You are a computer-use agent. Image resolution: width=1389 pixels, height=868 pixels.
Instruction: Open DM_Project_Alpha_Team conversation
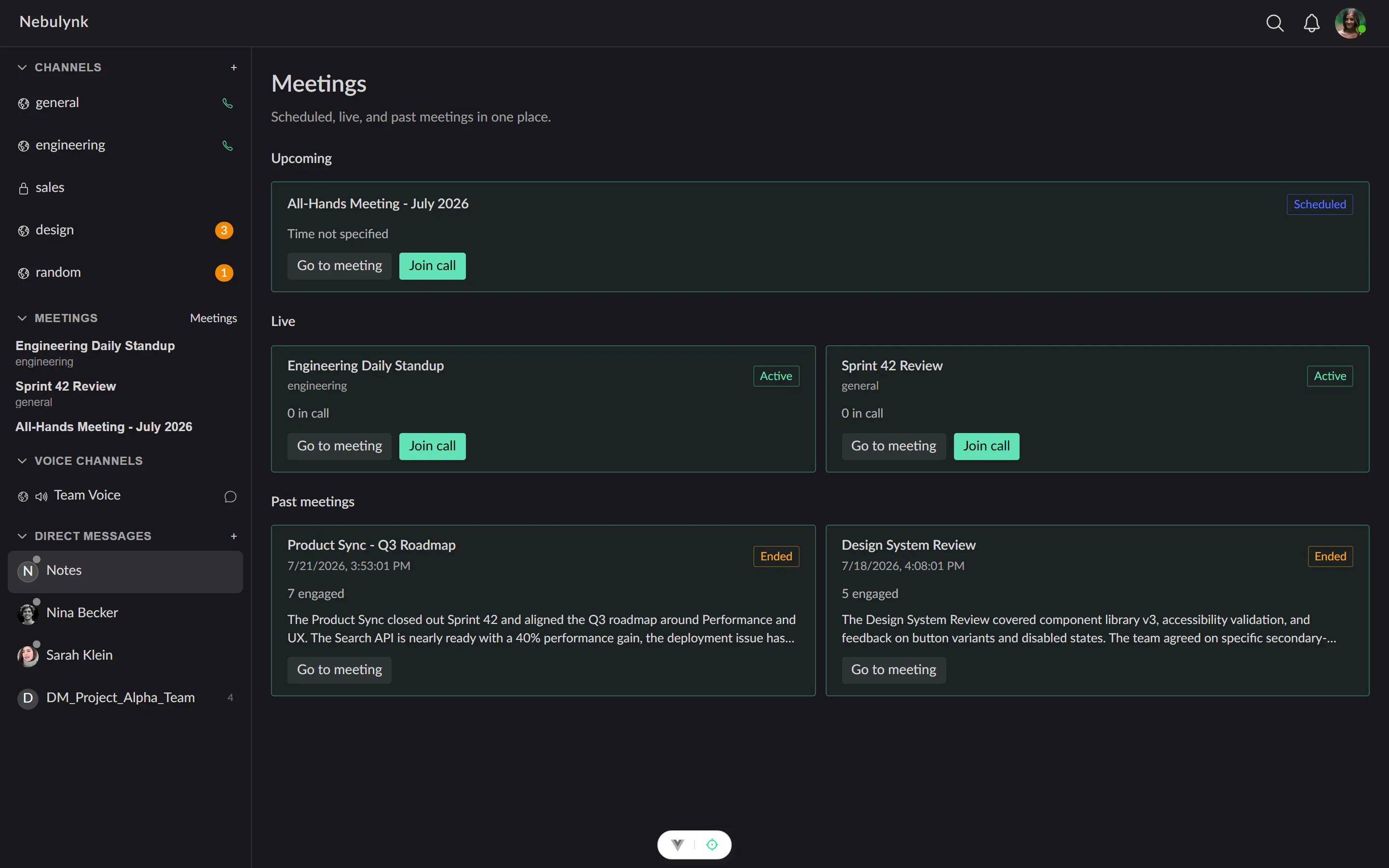point(125,699)
